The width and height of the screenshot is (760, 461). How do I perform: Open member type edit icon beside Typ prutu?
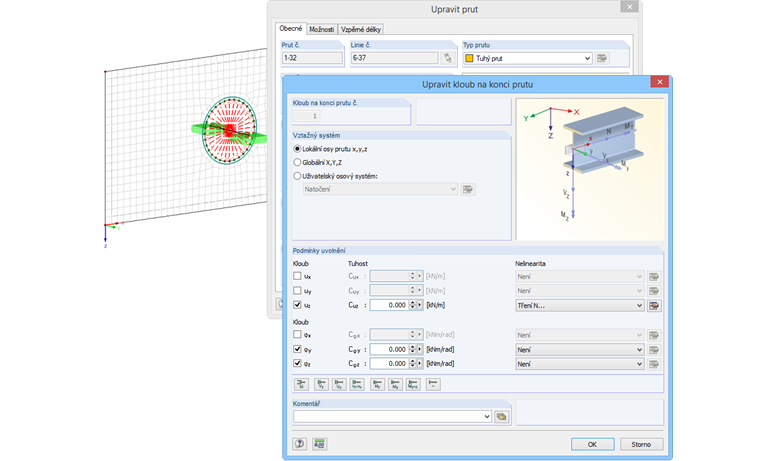[x=602, y=58]
